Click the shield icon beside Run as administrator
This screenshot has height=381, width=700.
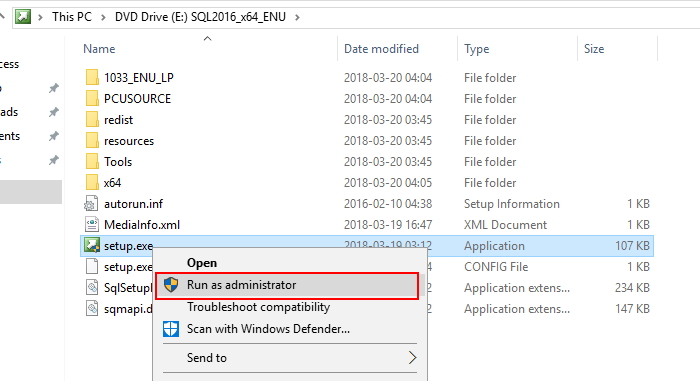[x=171, y=285]
